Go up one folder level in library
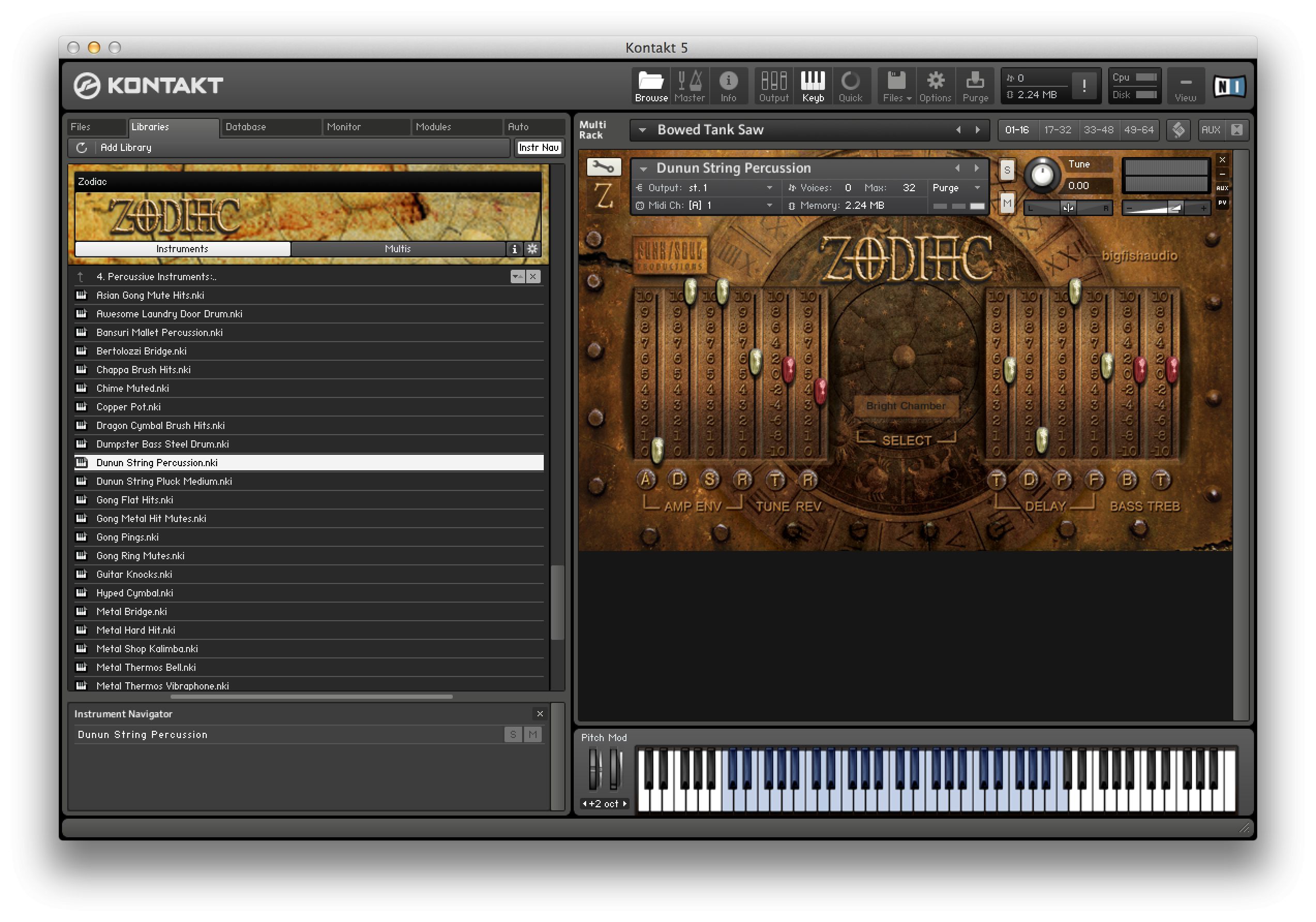 coord(80,277)
